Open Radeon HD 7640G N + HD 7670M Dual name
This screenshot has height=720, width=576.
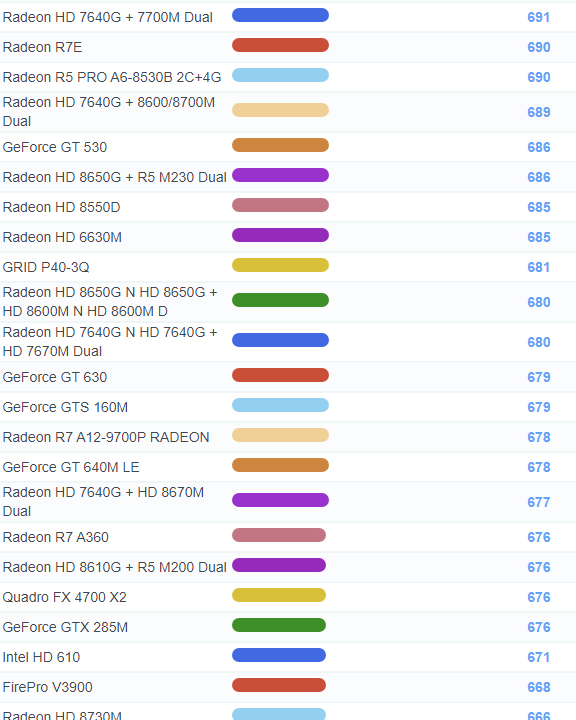pos(110,342)
